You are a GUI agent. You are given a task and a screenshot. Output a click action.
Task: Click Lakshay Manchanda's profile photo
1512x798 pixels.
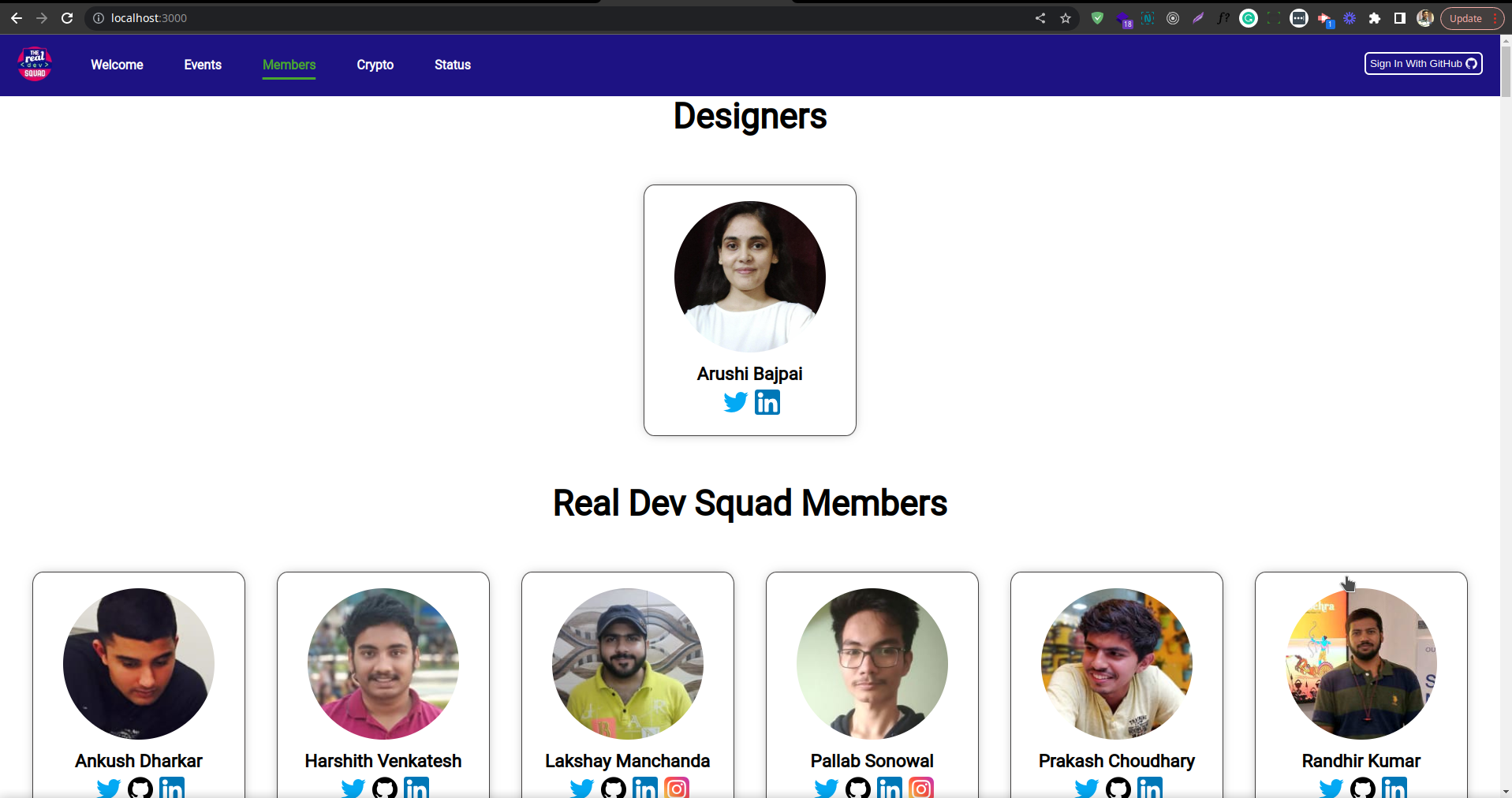point(628,664)
